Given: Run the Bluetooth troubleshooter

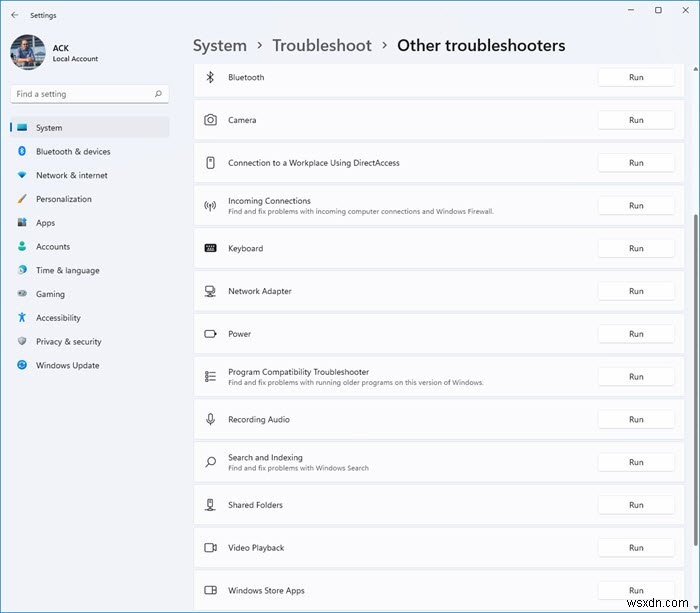Looking at the screenshot, I should (636, 77).
